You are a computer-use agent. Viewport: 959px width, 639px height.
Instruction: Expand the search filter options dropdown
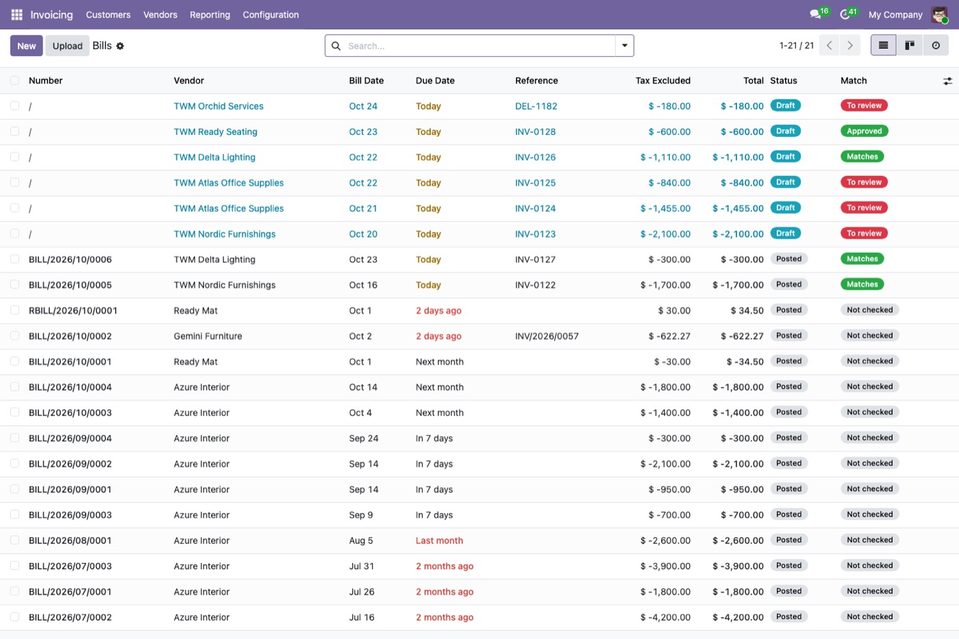coord(624,46)
